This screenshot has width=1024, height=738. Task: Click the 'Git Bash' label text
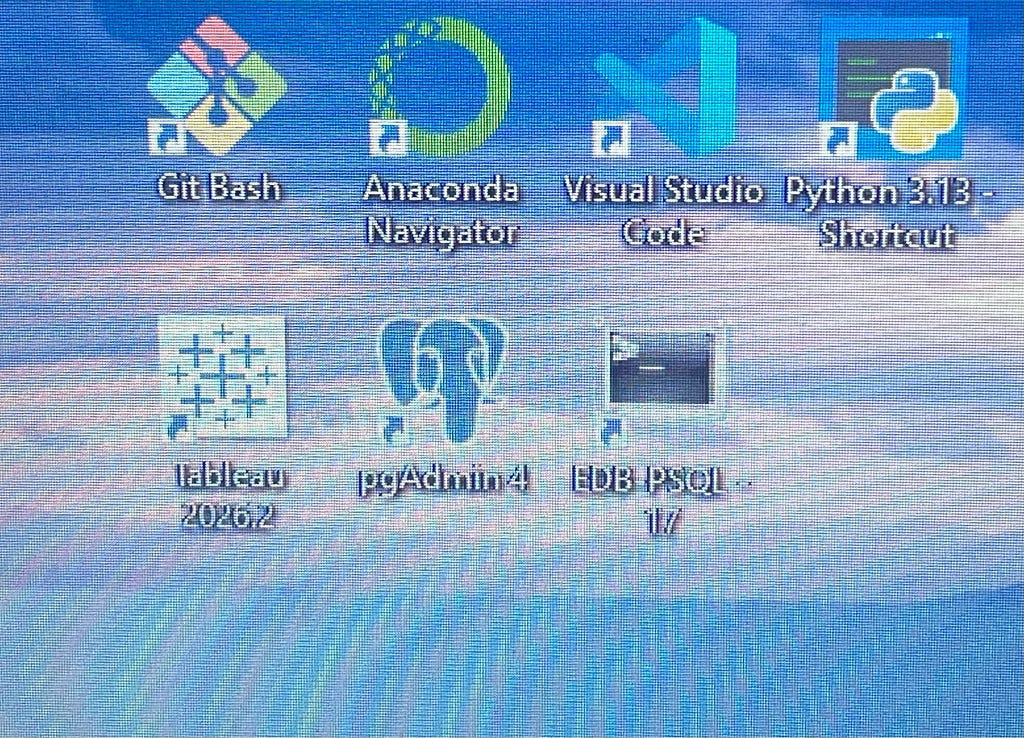pyautogui.click(x=219, y=188)
